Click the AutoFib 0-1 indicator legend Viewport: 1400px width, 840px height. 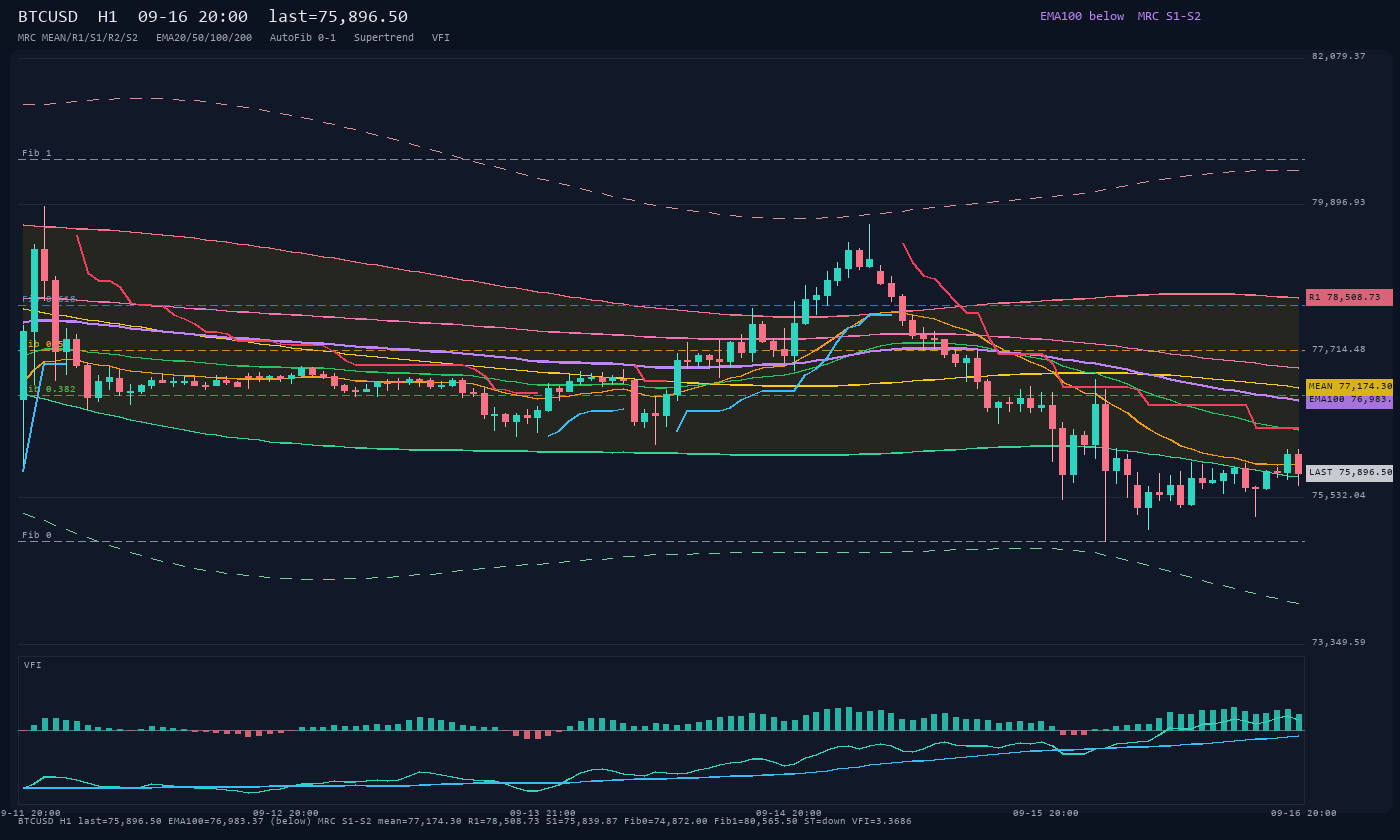pos(303,37)
